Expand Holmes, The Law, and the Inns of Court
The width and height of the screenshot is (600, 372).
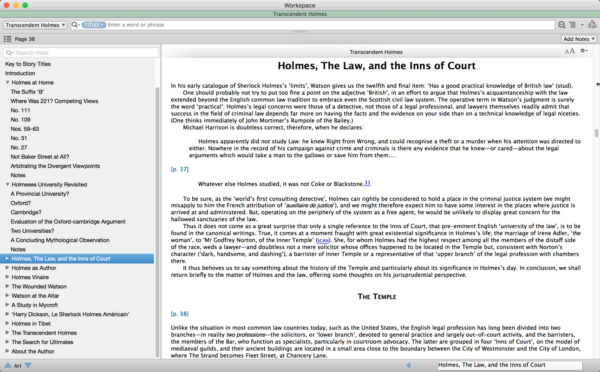7,259
